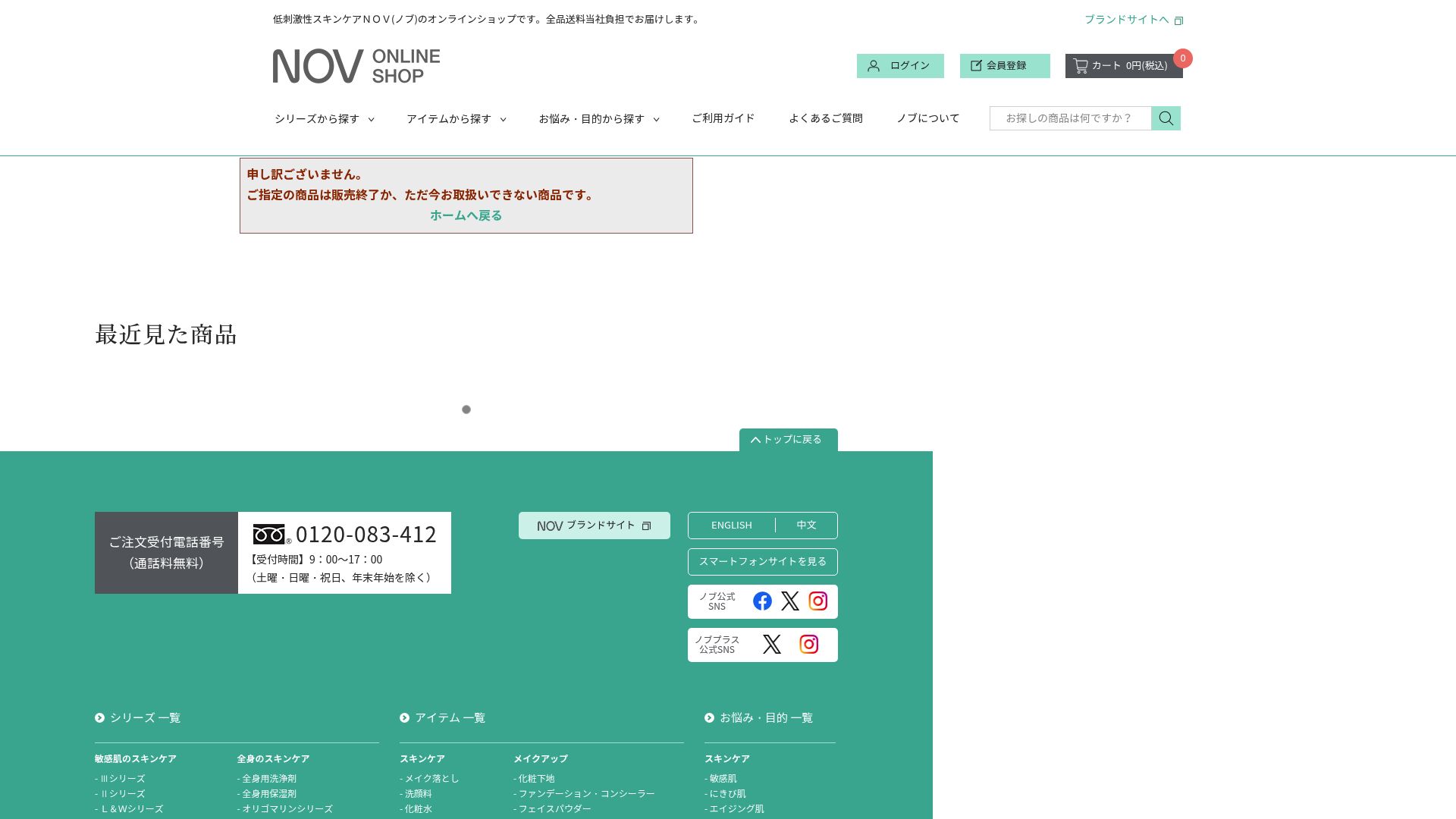
Task: Click トップに戻る back-to-top button
Action: [x=788, y=440]
